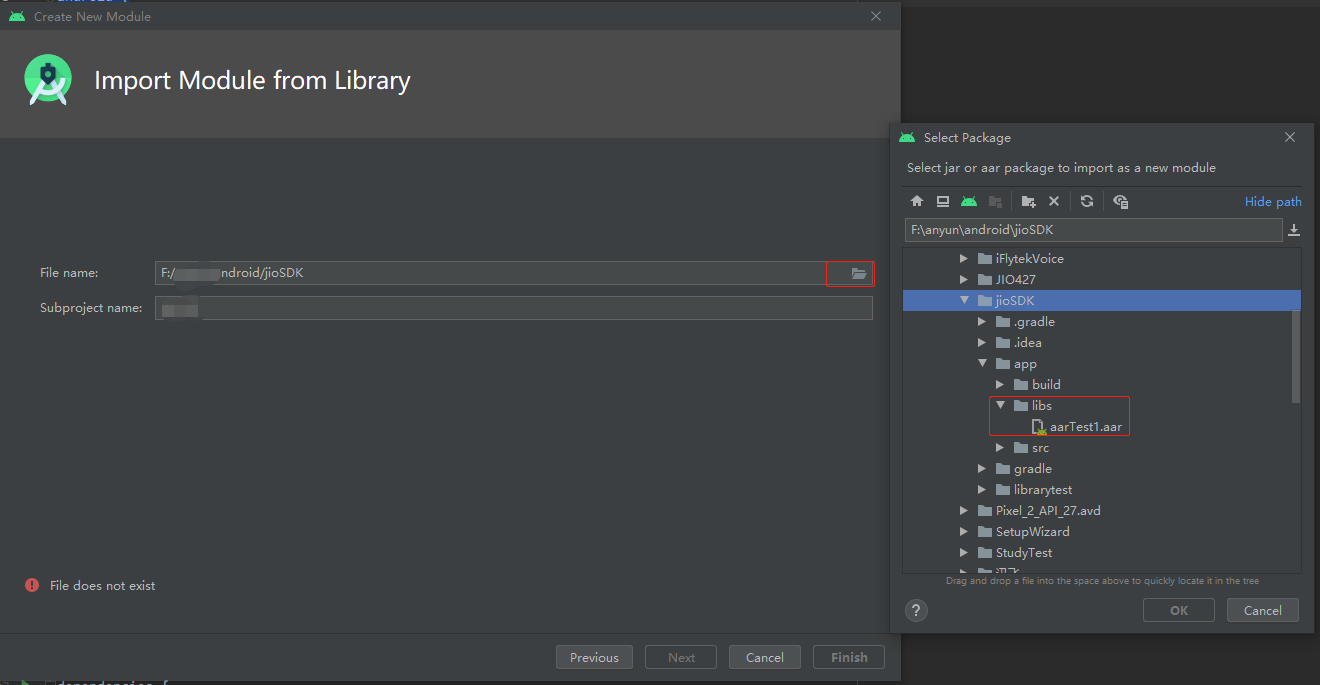
Task: Click the File does not exist error icon
Action: click(32, 585)
